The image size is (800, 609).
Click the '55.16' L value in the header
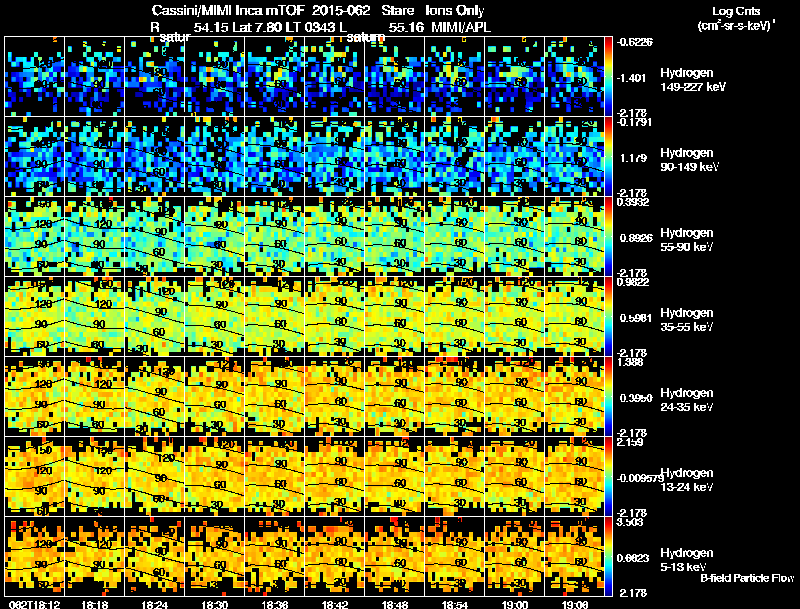coord(406,28)
